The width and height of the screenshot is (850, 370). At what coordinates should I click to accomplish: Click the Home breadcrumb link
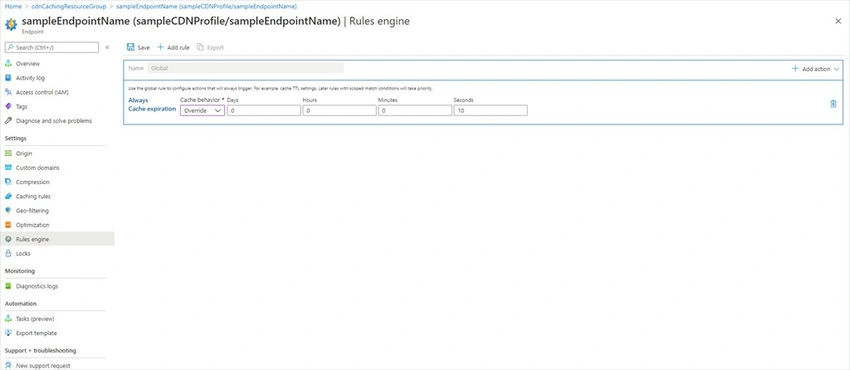13,7
